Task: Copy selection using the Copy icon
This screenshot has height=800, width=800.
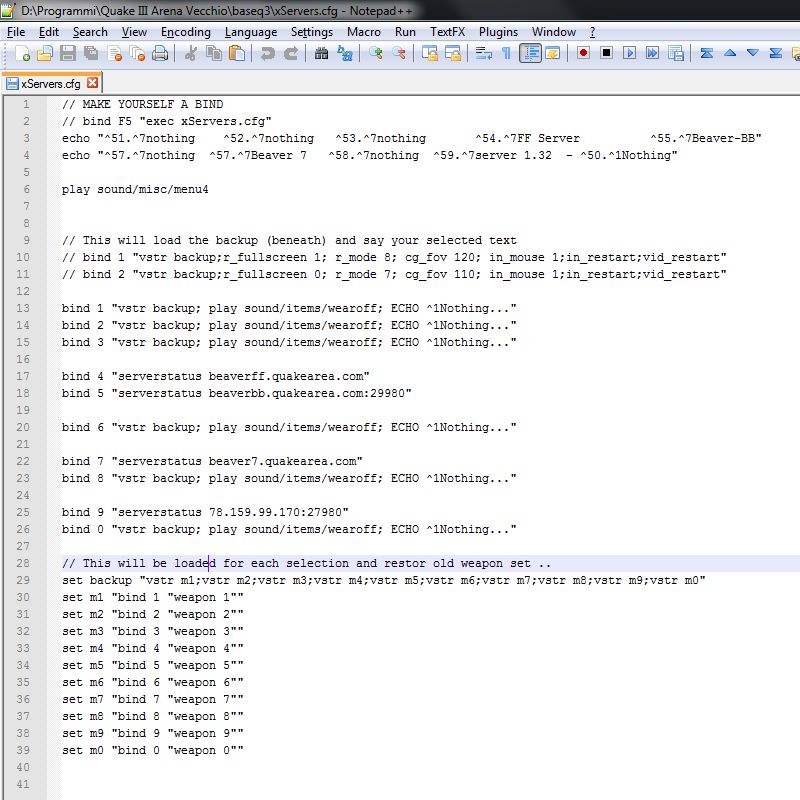Action: pyautogui.click(x=214, y=53)
